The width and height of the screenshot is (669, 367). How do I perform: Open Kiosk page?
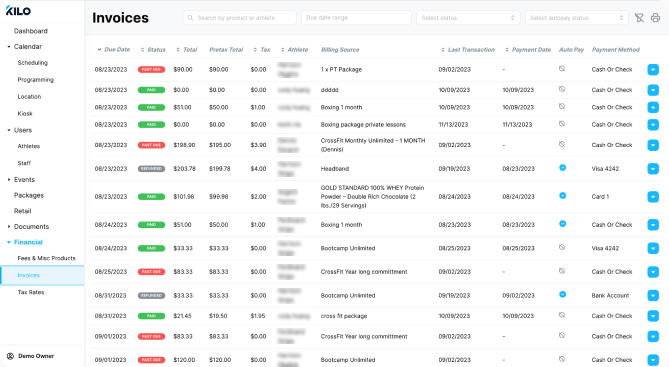pyautogui.click(x=25, y=114)
